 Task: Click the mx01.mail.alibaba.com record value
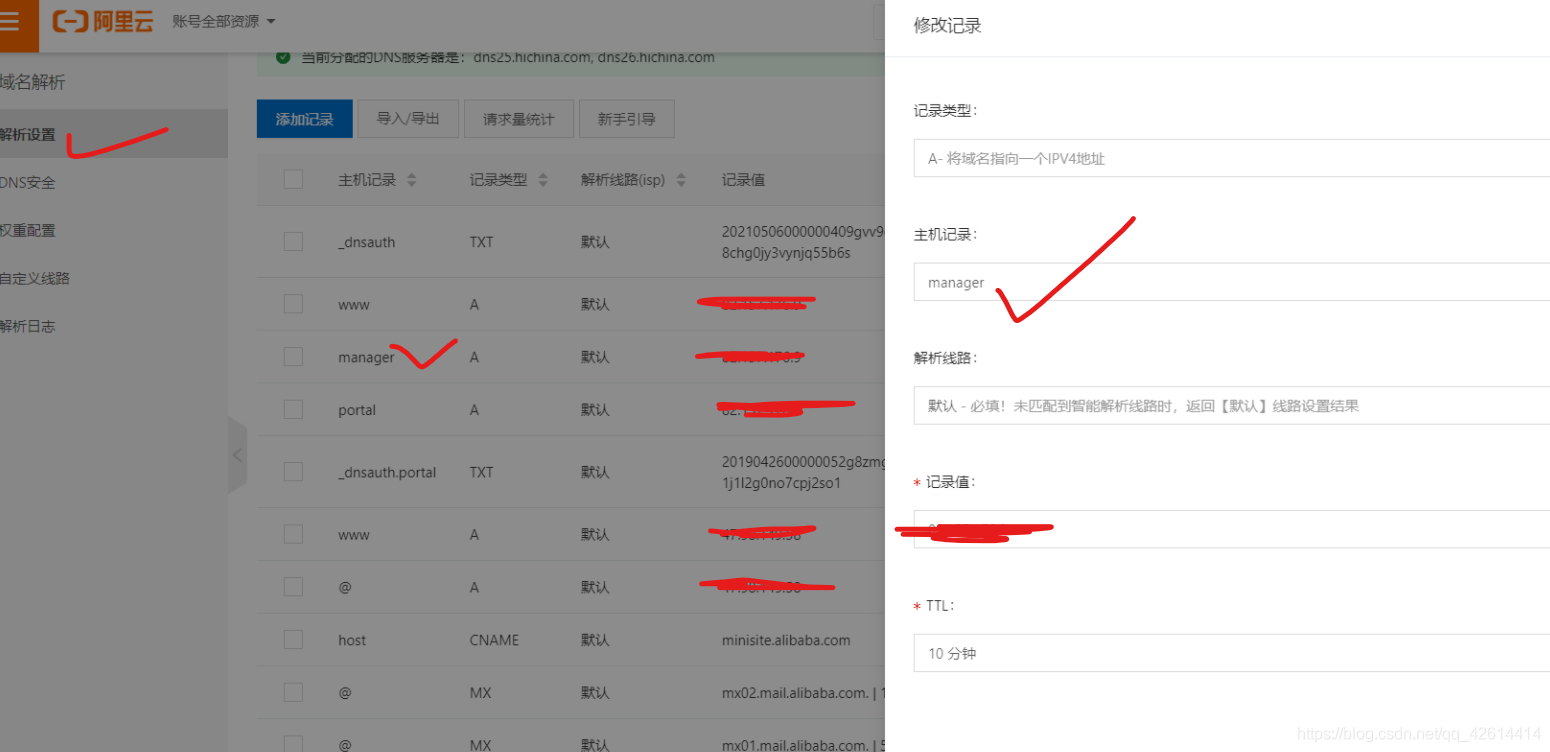click(797, 745)
